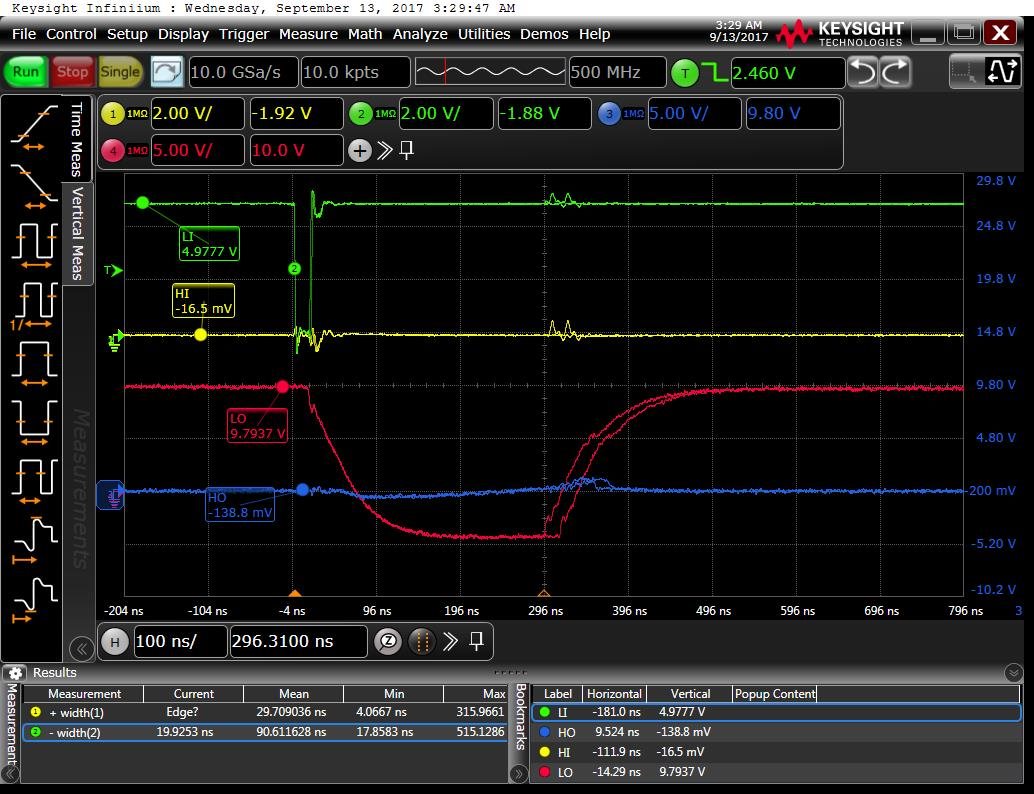Screen dimensions: 1034x794
Task: Open the File menu
Action: pyautogui.click(x=24, y=34)
